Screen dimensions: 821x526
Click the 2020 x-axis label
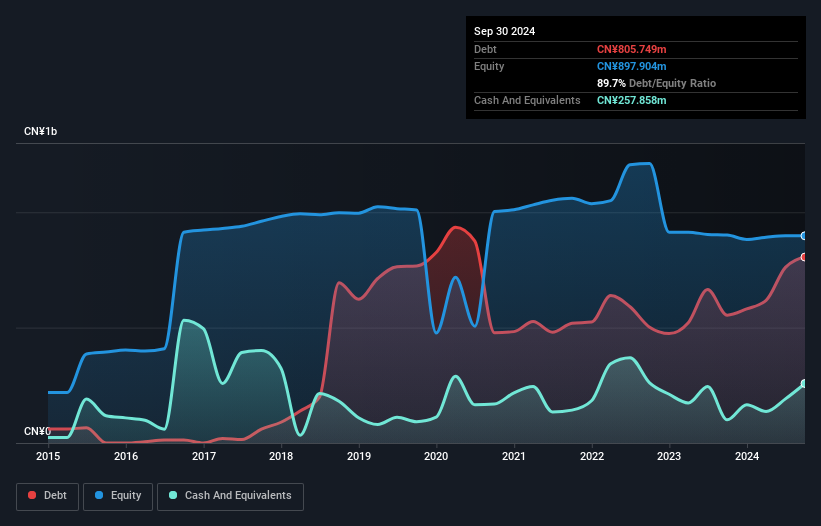[436, 456]
